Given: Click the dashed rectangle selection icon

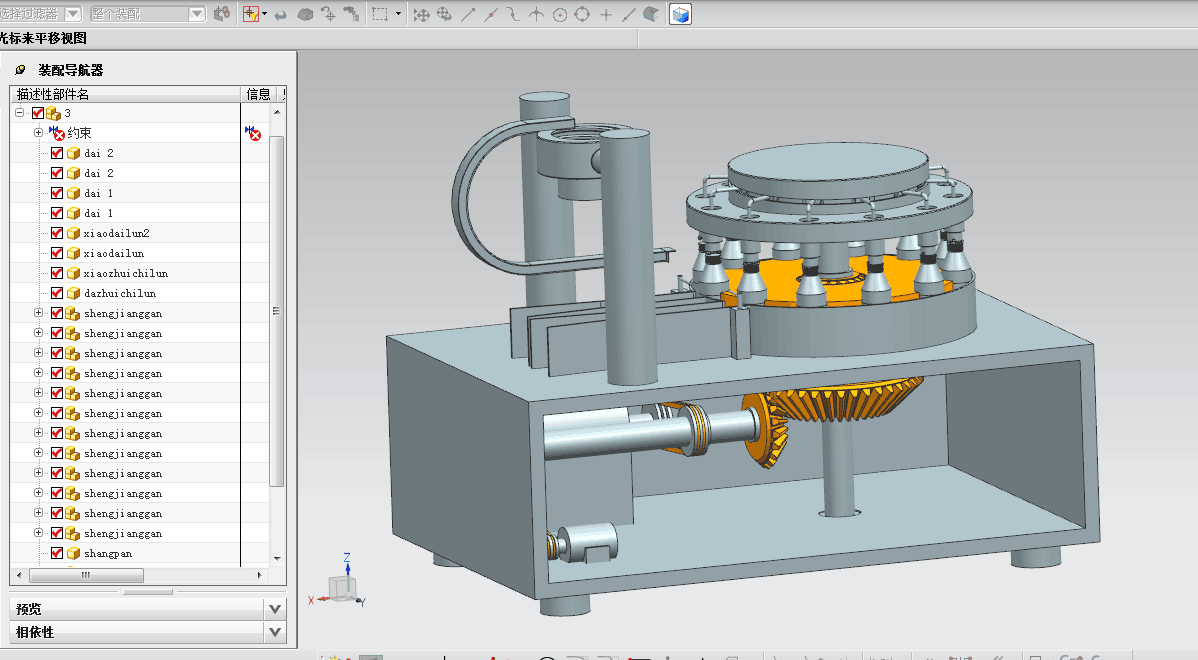Looking at the screenshot, I should pyautogui.click(x=380, y=14).
